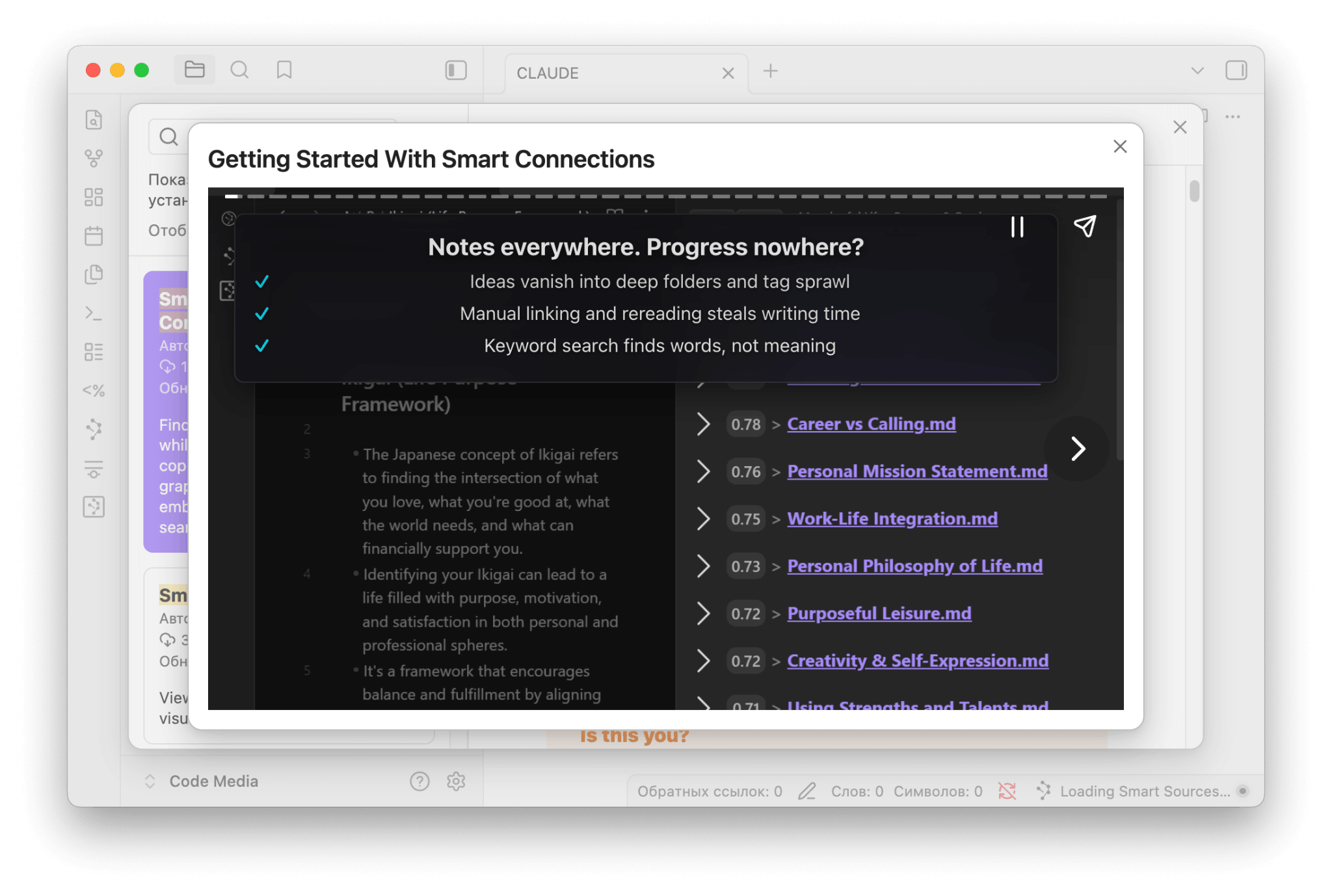Viewport: 1332px width, 896px height.
Task: Click the plugin search magnifier field
Action: click(x=168, y=137)
